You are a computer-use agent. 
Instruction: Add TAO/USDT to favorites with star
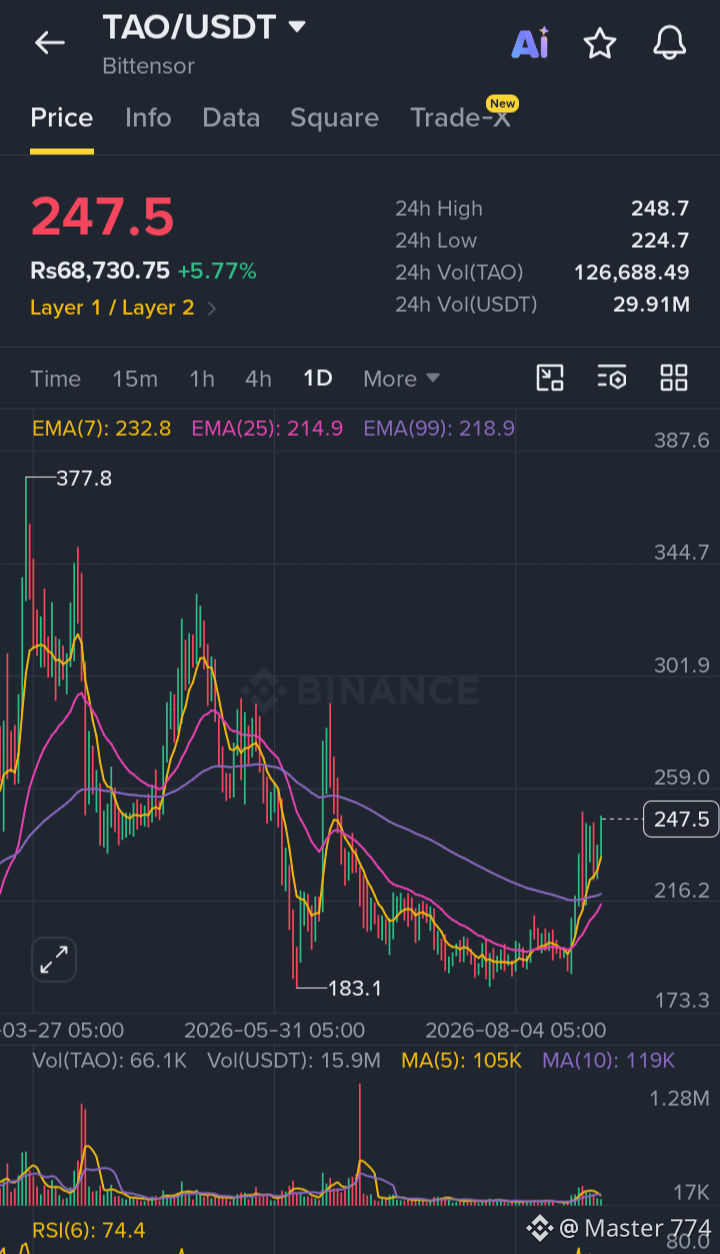pos(599,43)
